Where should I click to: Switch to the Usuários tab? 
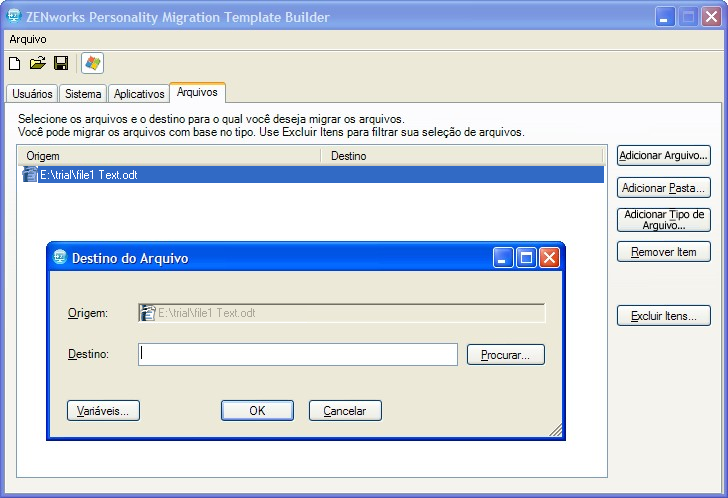pyautogui.click(x=32, y=94)
